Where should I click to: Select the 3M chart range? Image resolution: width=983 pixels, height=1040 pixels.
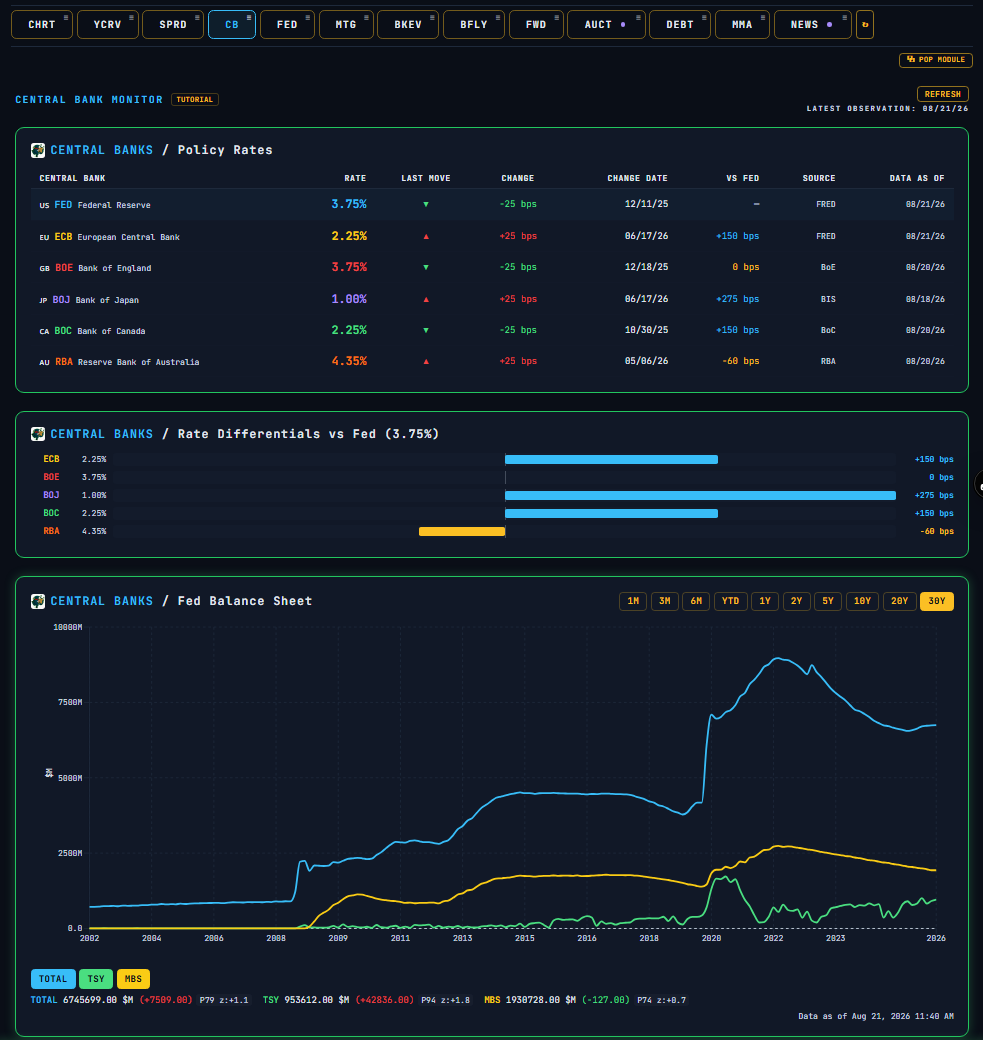coord(665,601)
